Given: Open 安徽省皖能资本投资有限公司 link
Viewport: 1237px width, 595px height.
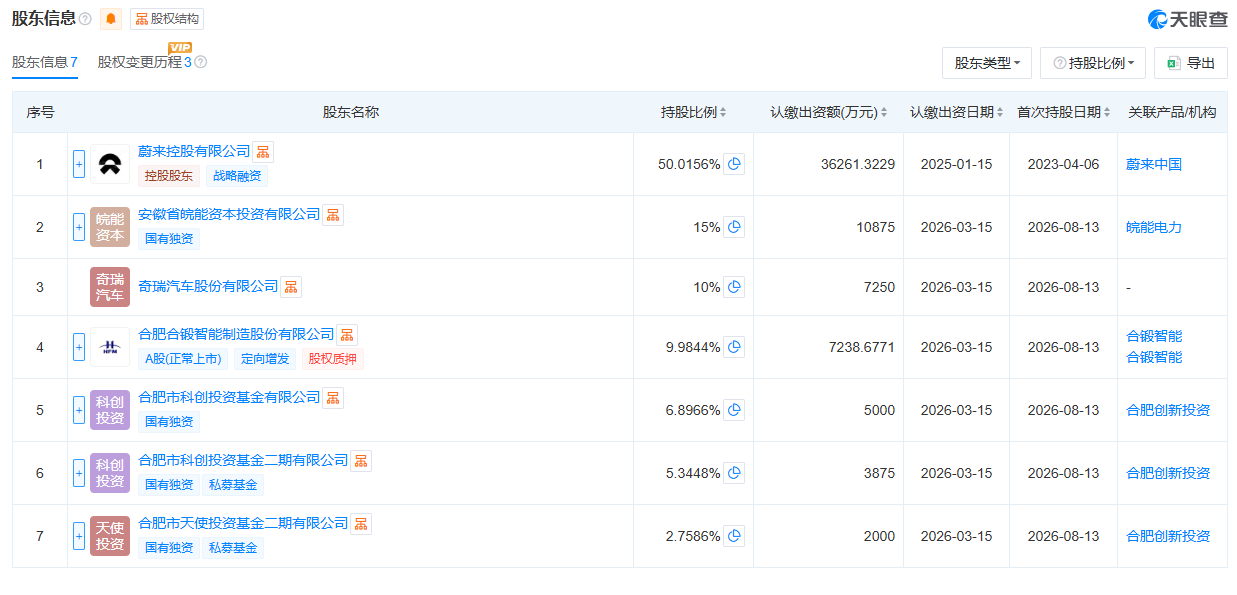Looking at the screenshot, I should point(229,214).
